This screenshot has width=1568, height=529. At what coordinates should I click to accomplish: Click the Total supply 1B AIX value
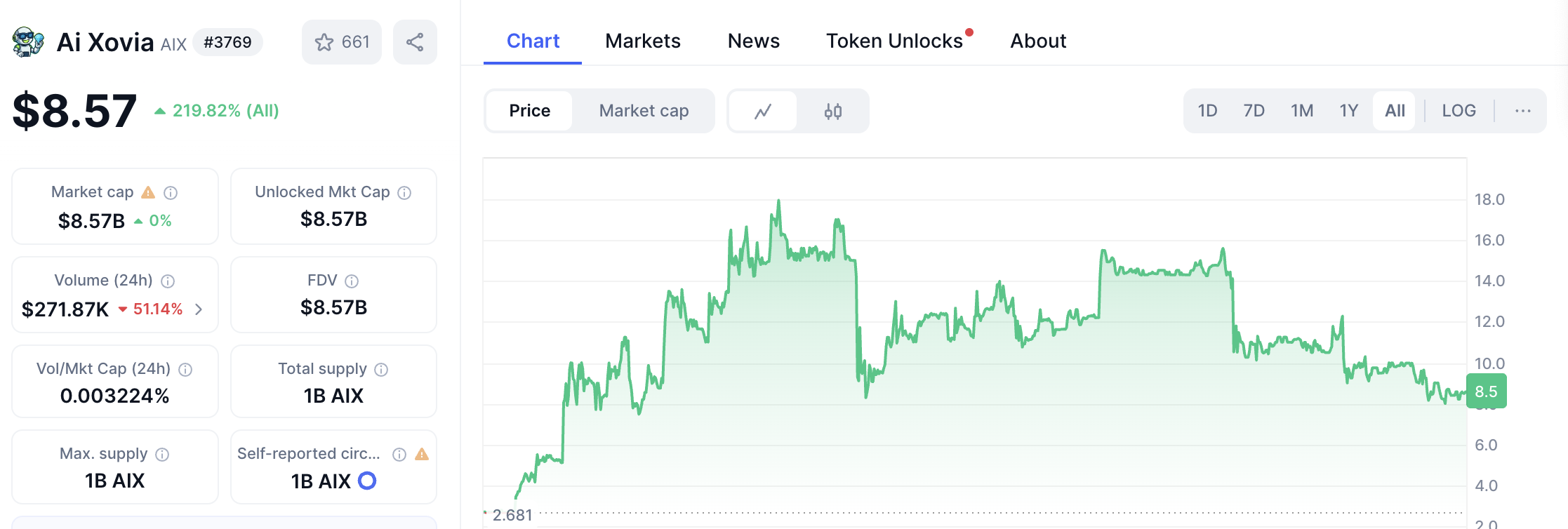click(333, 396)
